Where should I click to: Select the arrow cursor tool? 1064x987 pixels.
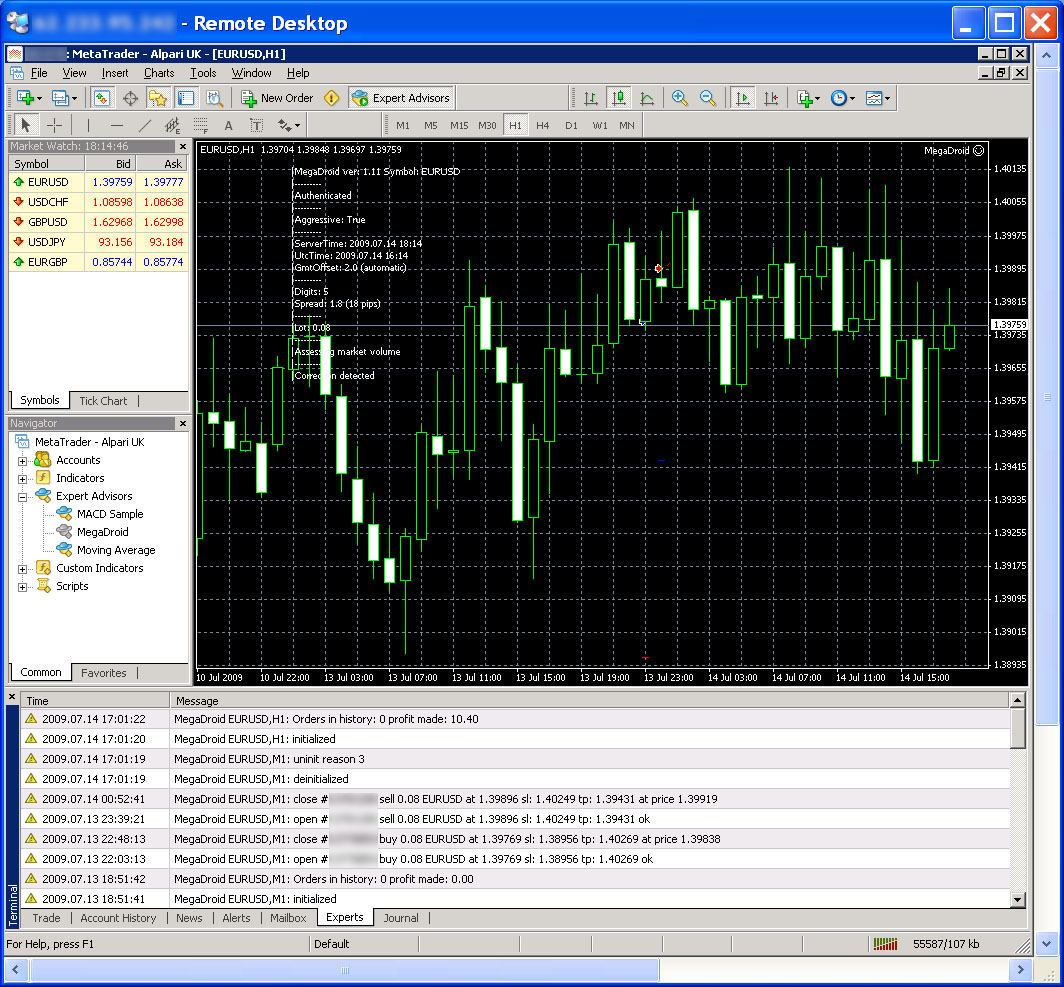click(26, 125)
